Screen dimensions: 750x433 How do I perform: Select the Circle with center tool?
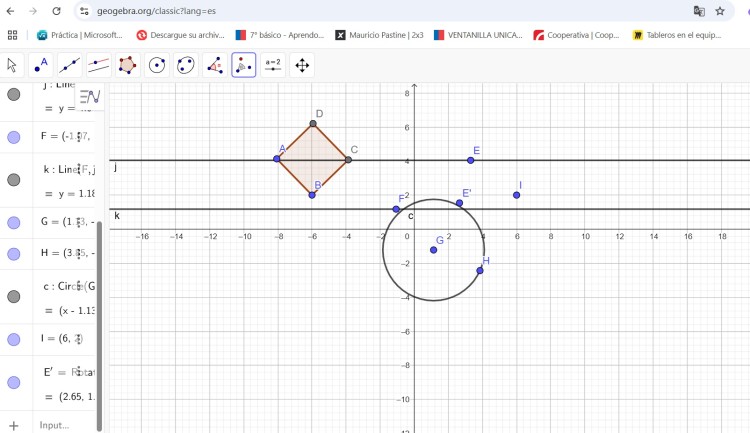point(157,65)
